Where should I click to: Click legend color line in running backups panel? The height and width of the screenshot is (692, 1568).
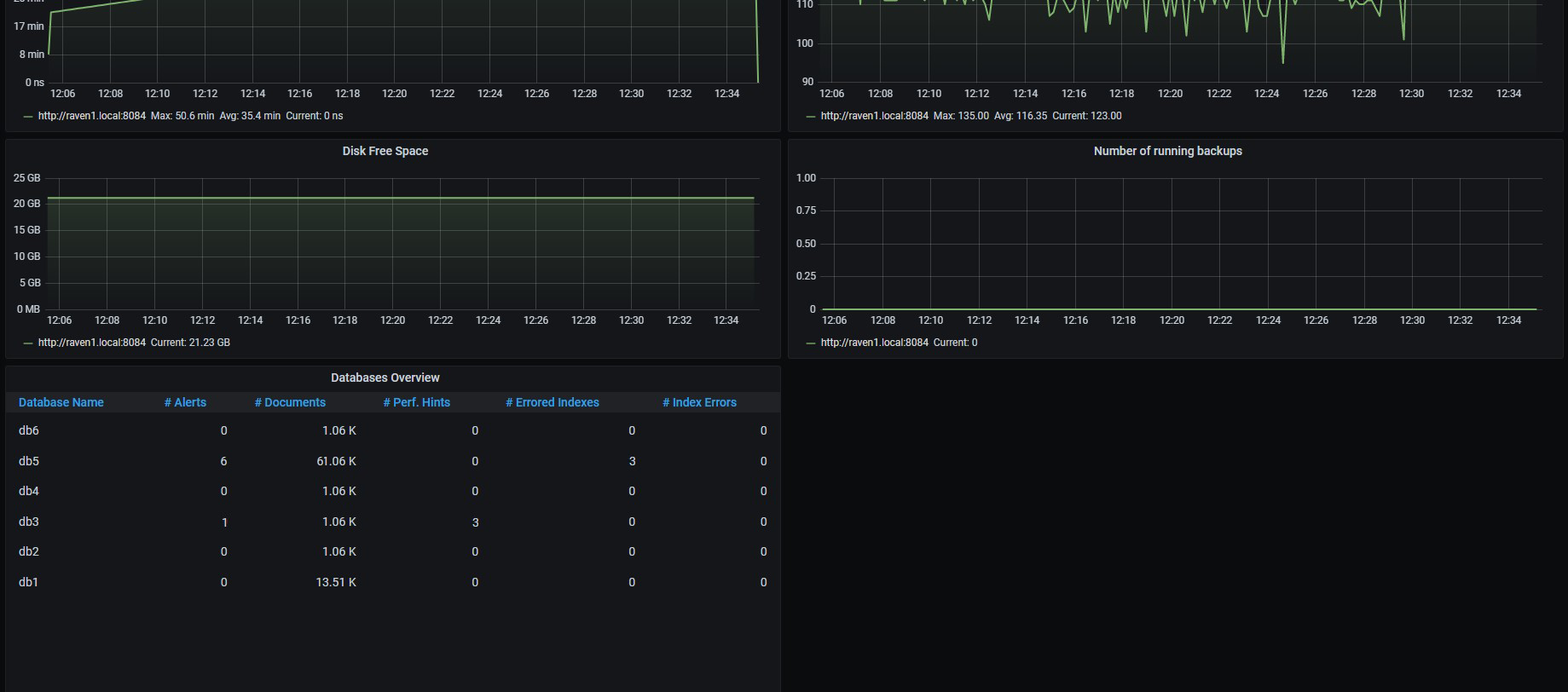[810, 343]
